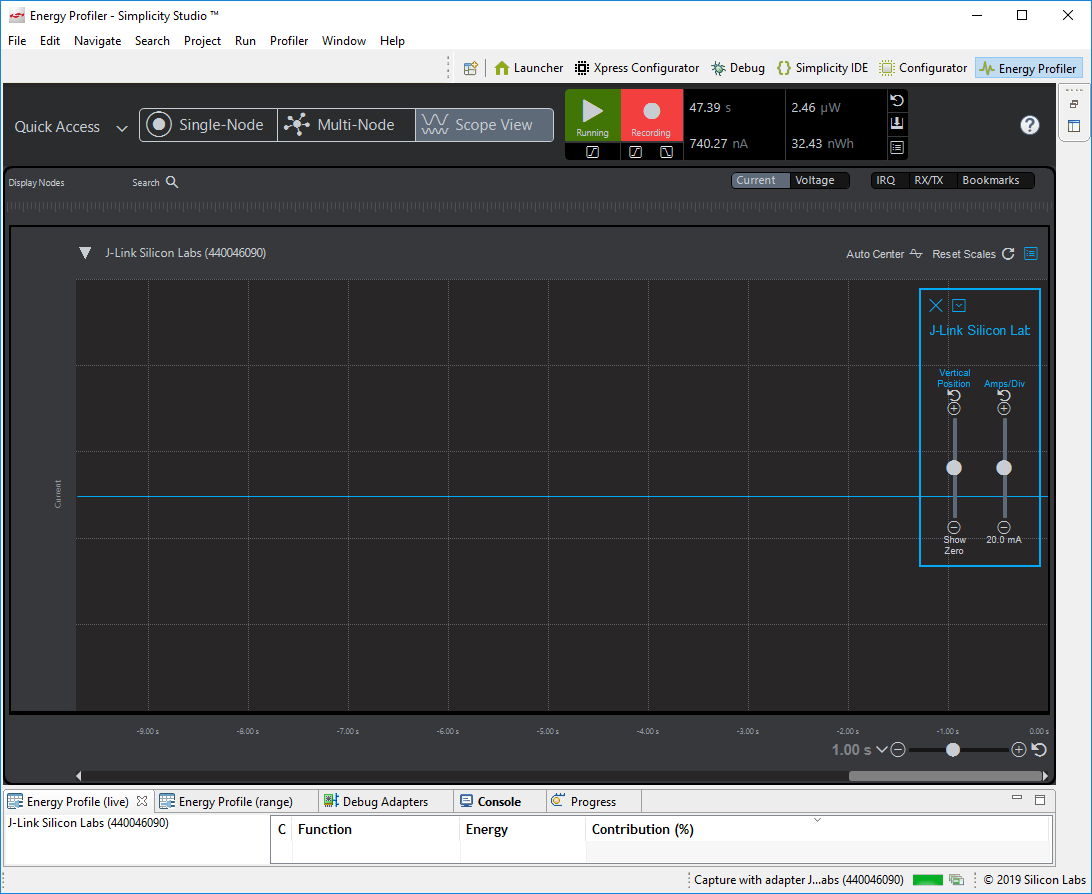1092x894 pixels.
Task: Collapse the J-Link Silicon Labs node triangle
Action: tap(85, 253)
